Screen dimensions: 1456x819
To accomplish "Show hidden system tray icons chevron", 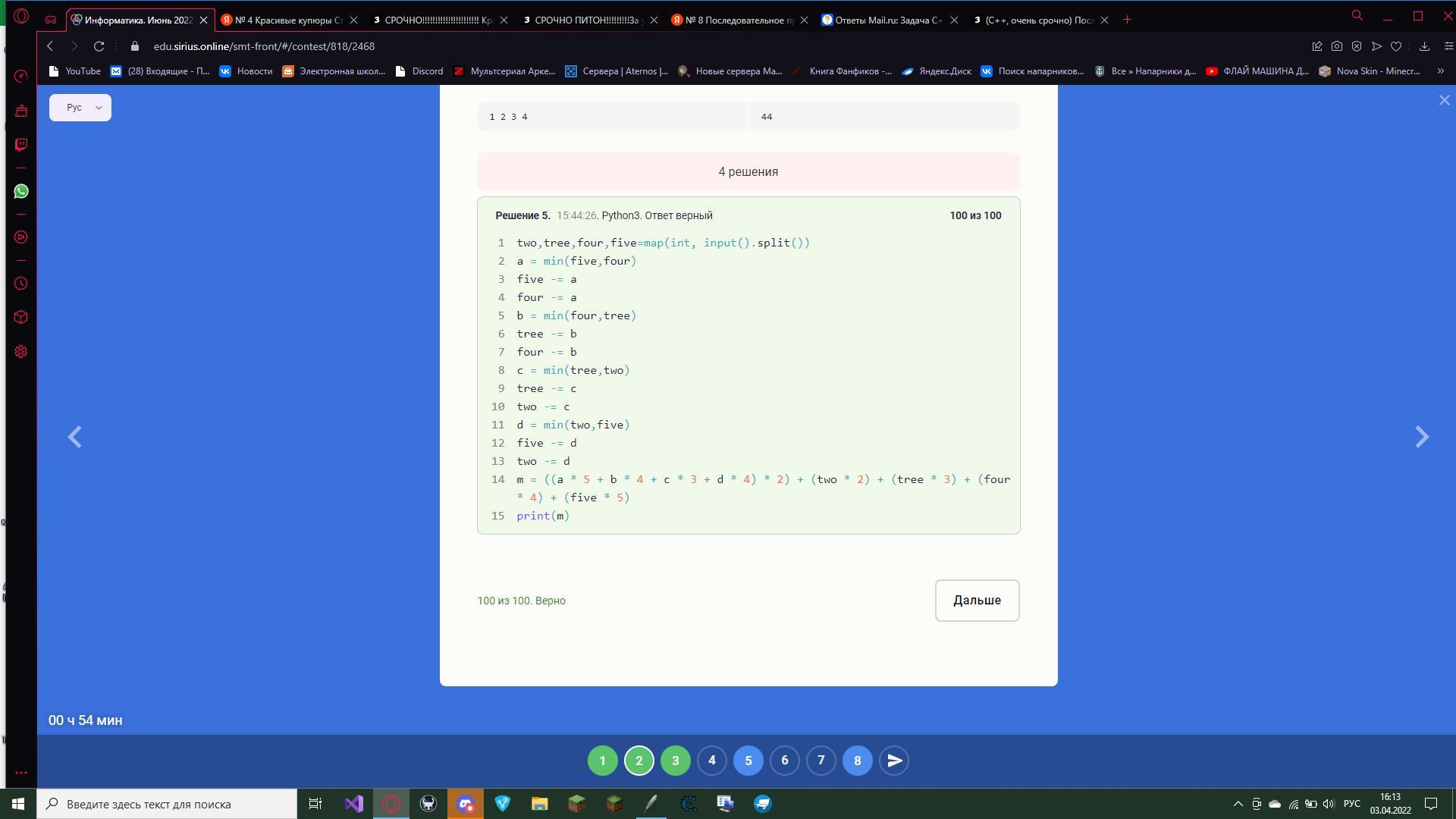I will (1238, 804).
